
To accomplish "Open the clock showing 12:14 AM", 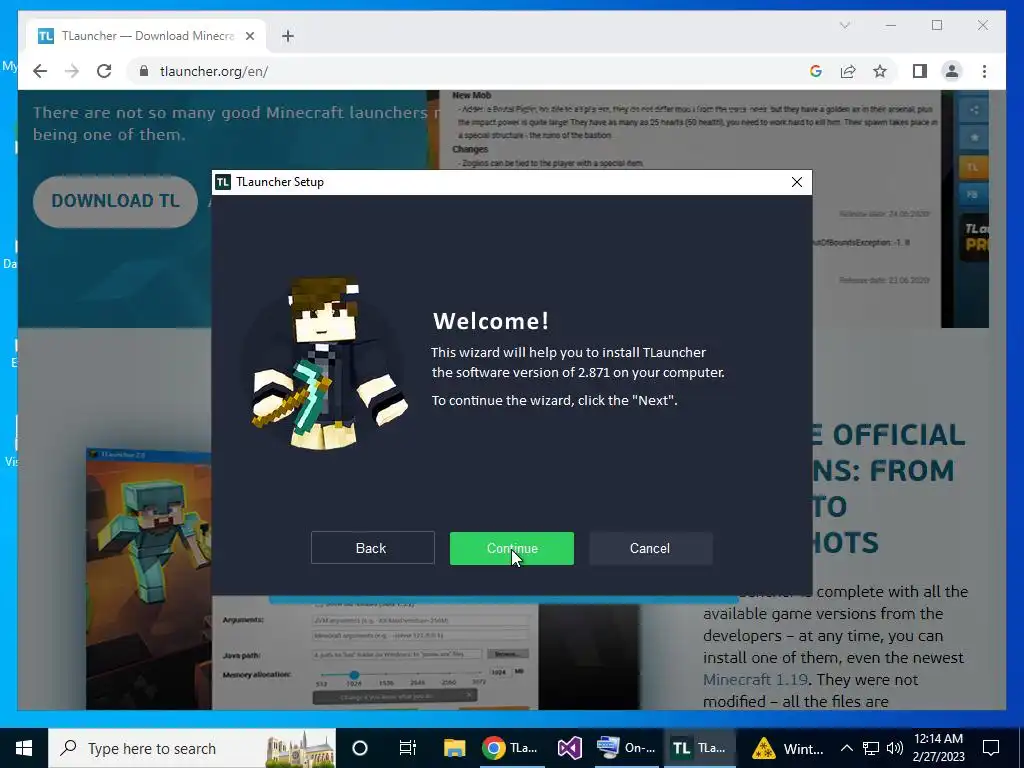I will [938, 748].
